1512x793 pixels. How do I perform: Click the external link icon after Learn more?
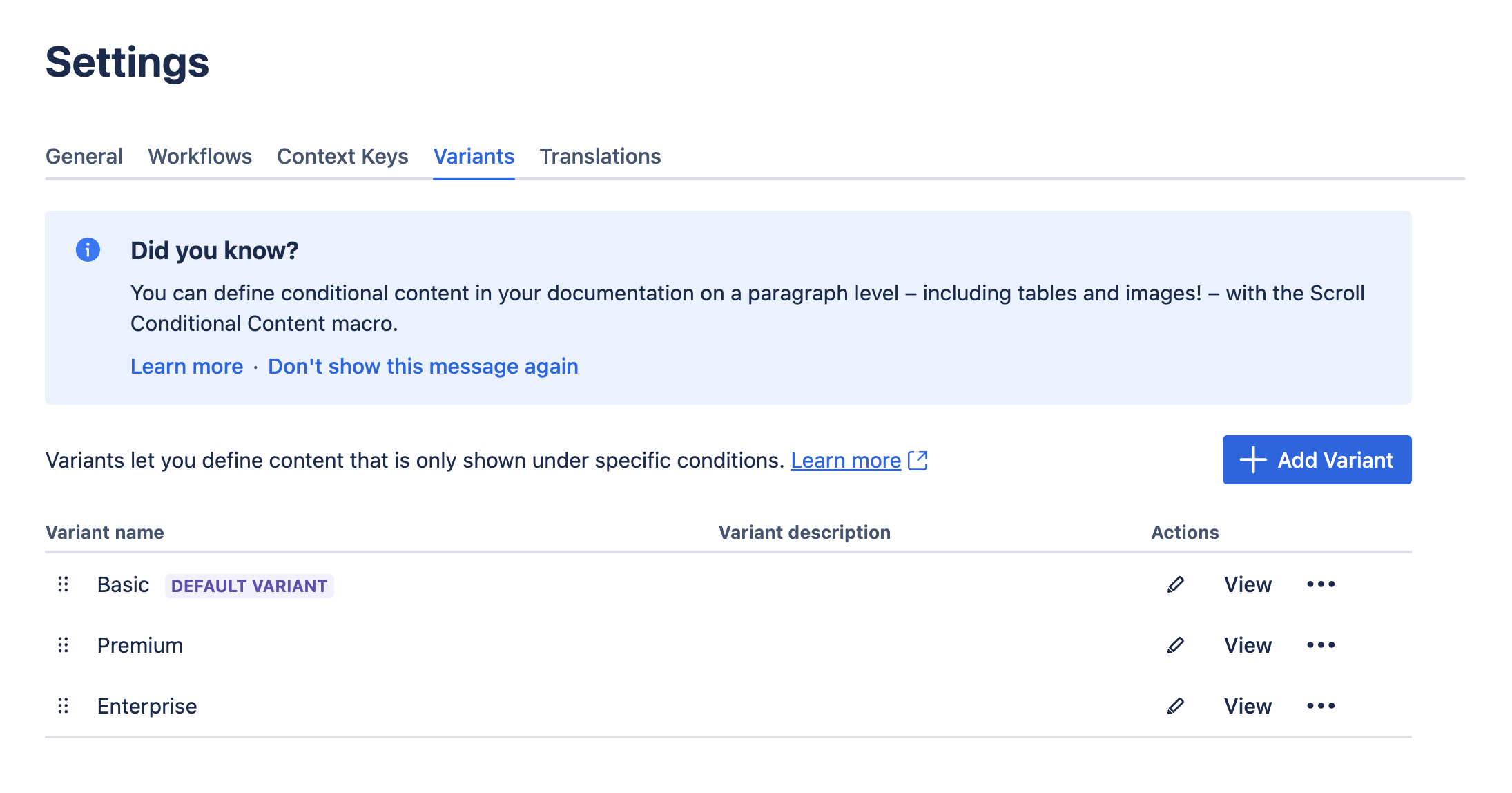[918, 460]
